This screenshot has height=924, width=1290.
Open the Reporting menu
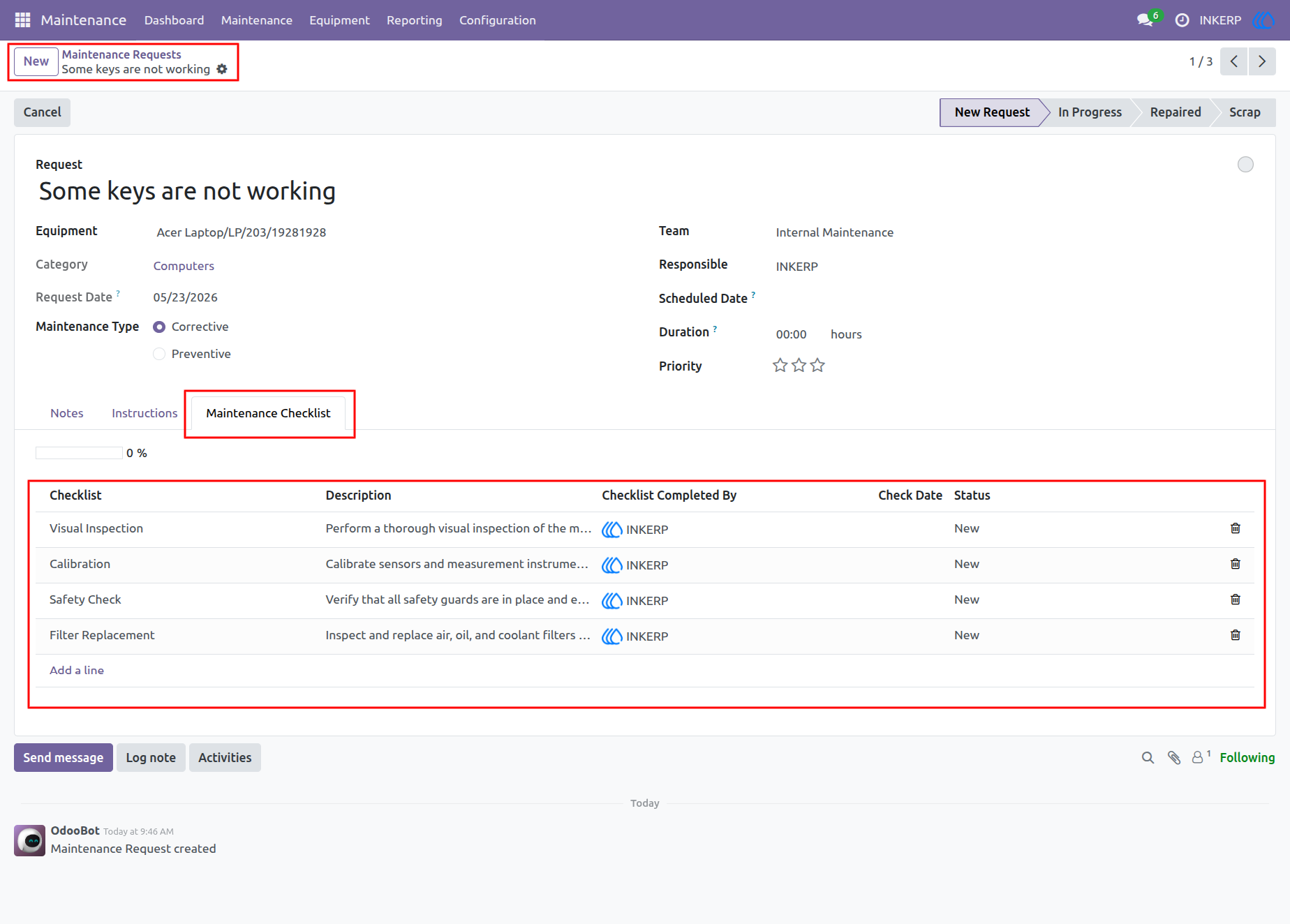click(415, 20)
